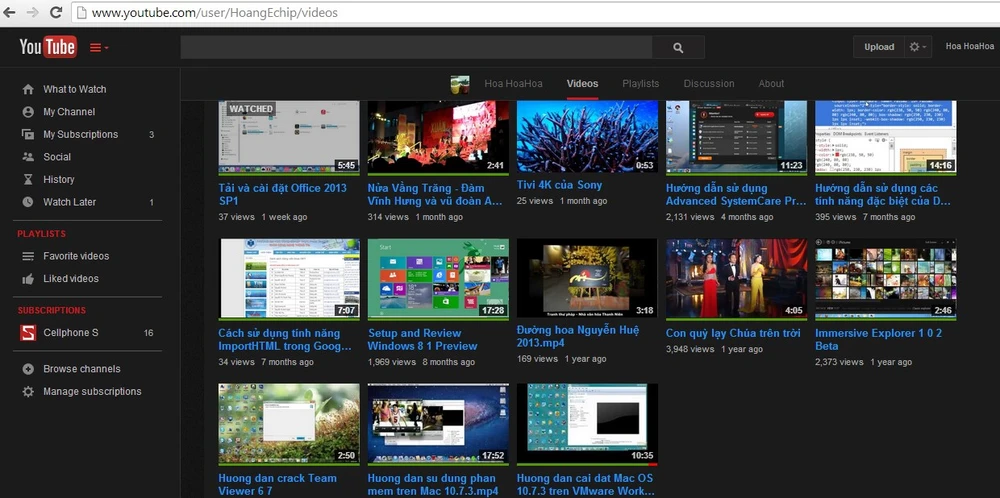The image size is (1000, 498).
Task: Open the About tab
Action: pos(771,84)
